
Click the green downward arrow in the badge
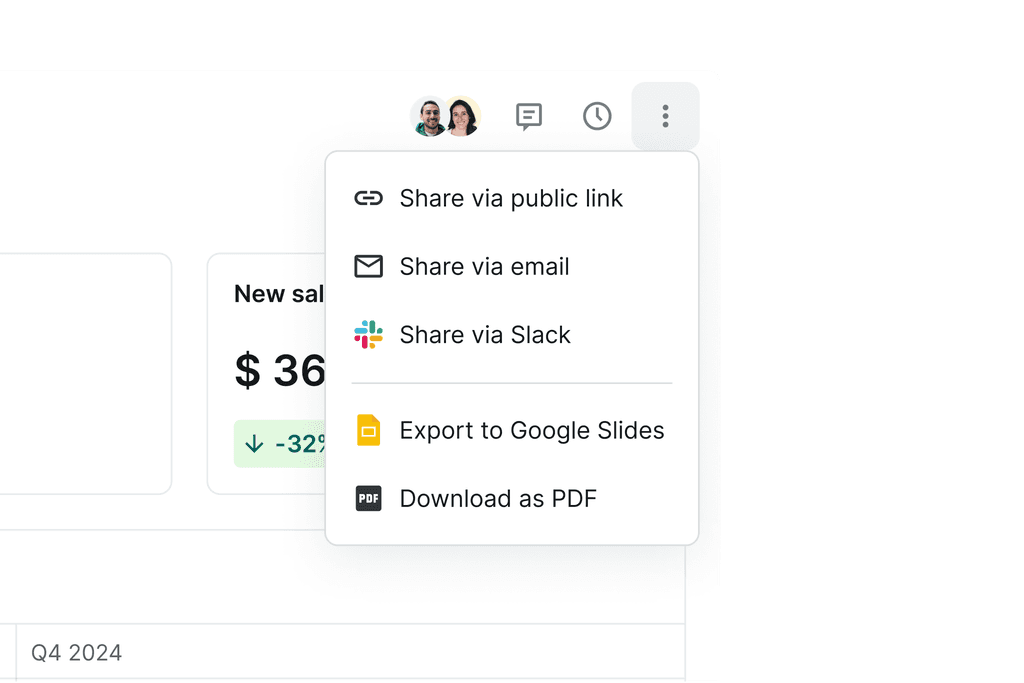pyautogui.click(x=253, y=443)
